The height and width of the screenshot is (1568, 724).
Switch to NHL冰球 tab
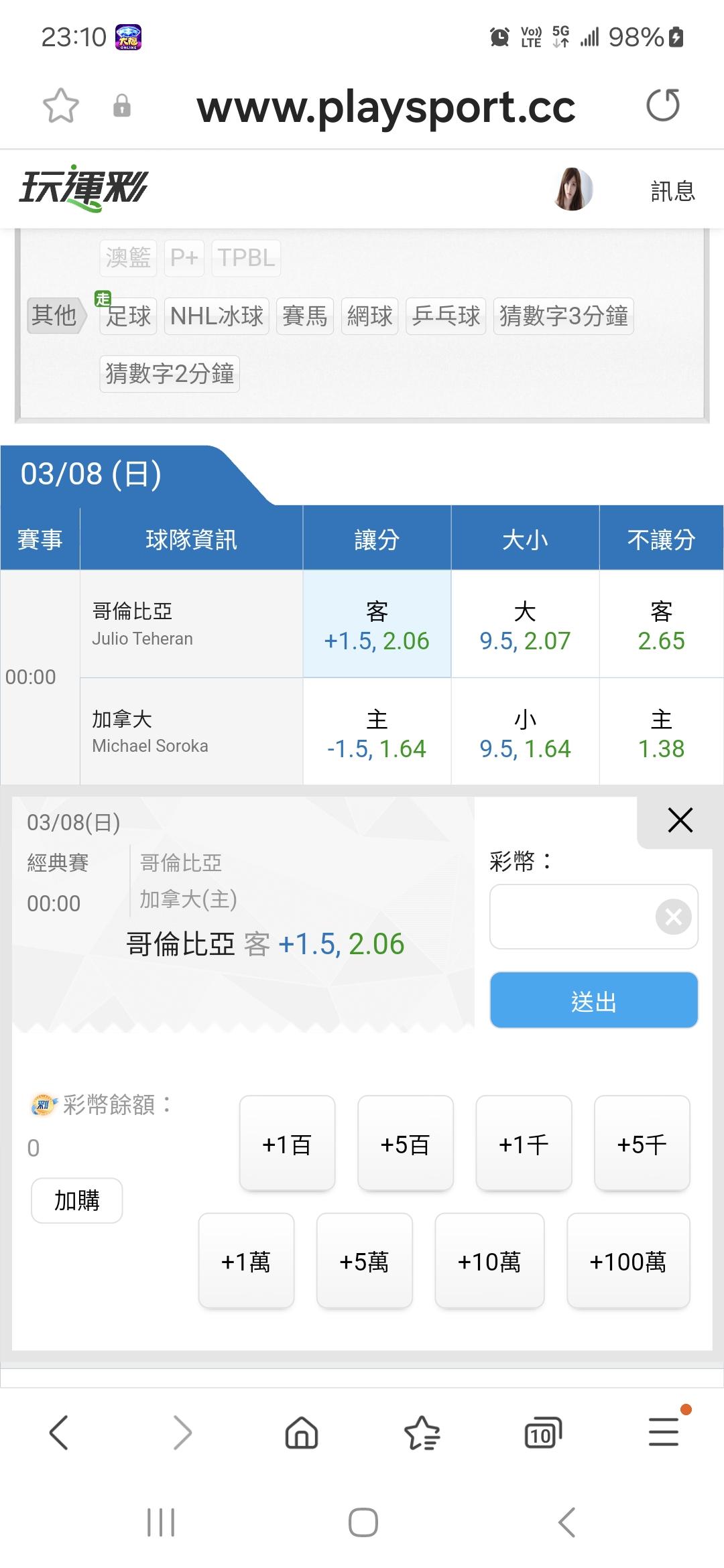click(217, 316)
